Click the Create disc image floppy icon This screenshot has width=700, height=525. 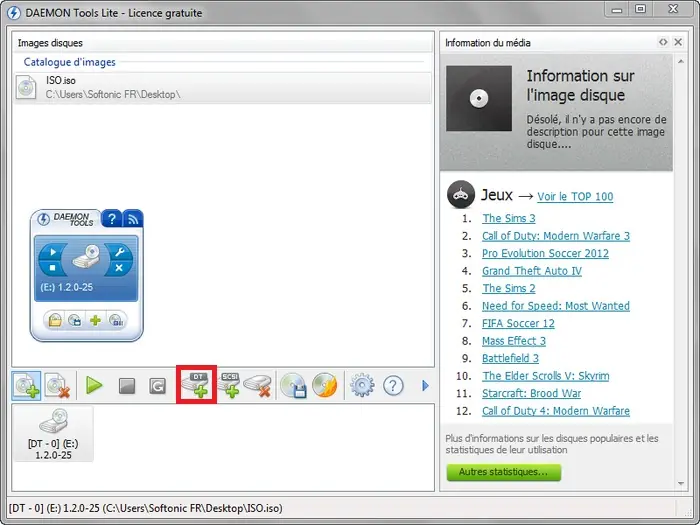(x=293, y=385)
